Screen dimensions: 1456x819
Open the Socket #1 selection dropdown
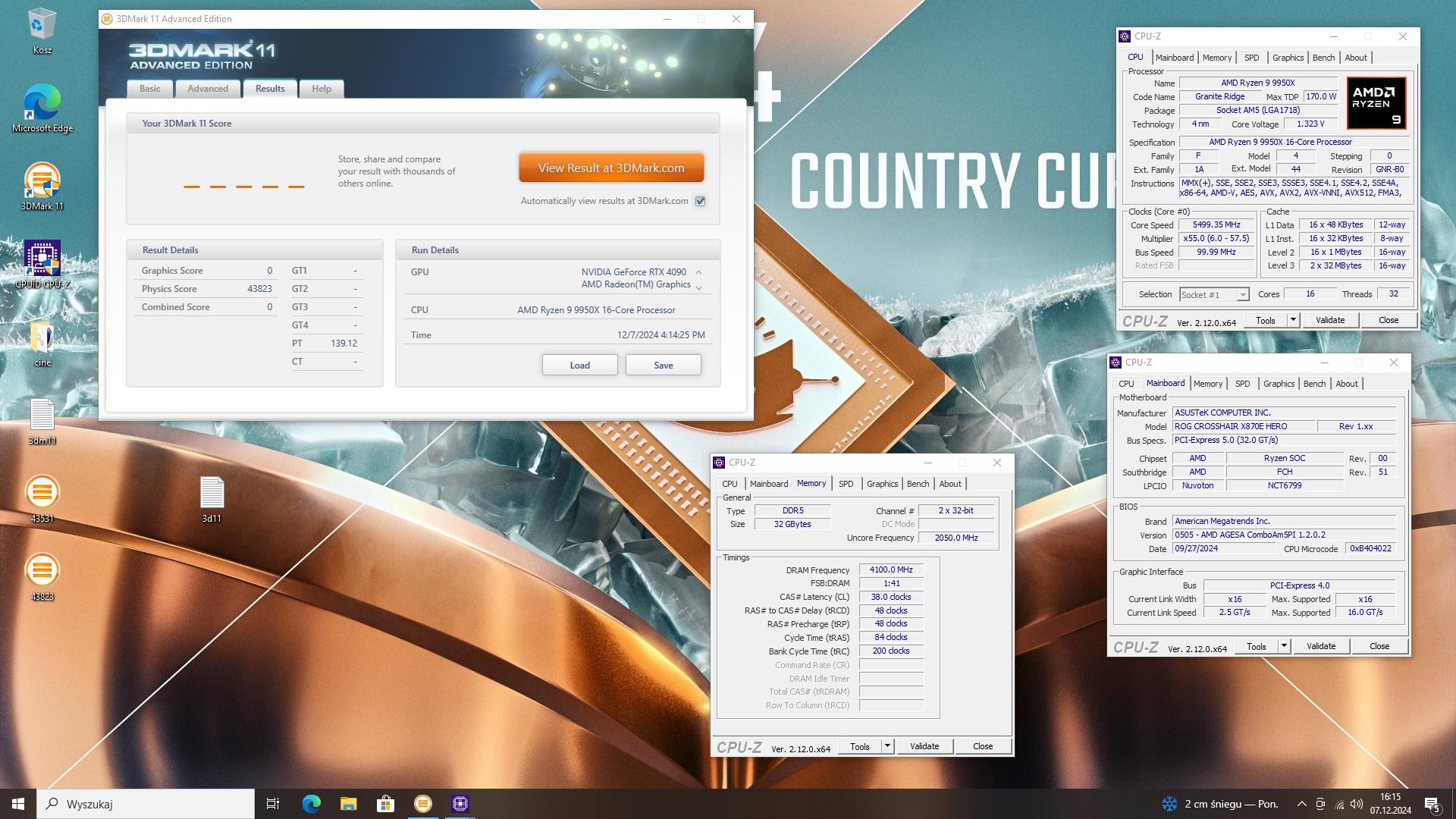(1214, 294)
